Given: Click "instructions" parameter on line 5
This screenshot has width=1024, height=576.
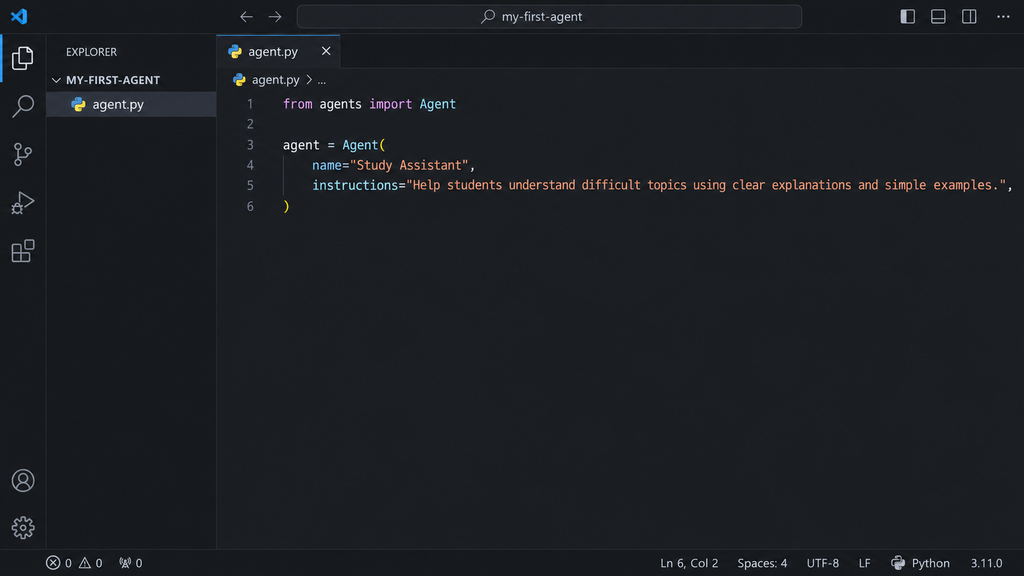Looking at the screenshot, I should (x=355, y=185).
